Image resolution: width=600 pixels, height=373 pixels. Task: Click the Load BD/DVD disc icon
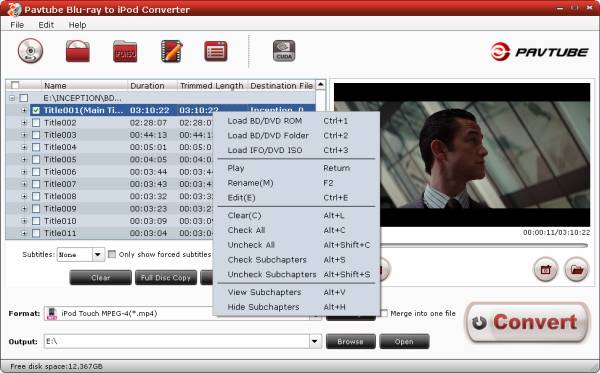pyautogui.click(x=30, y=51)
